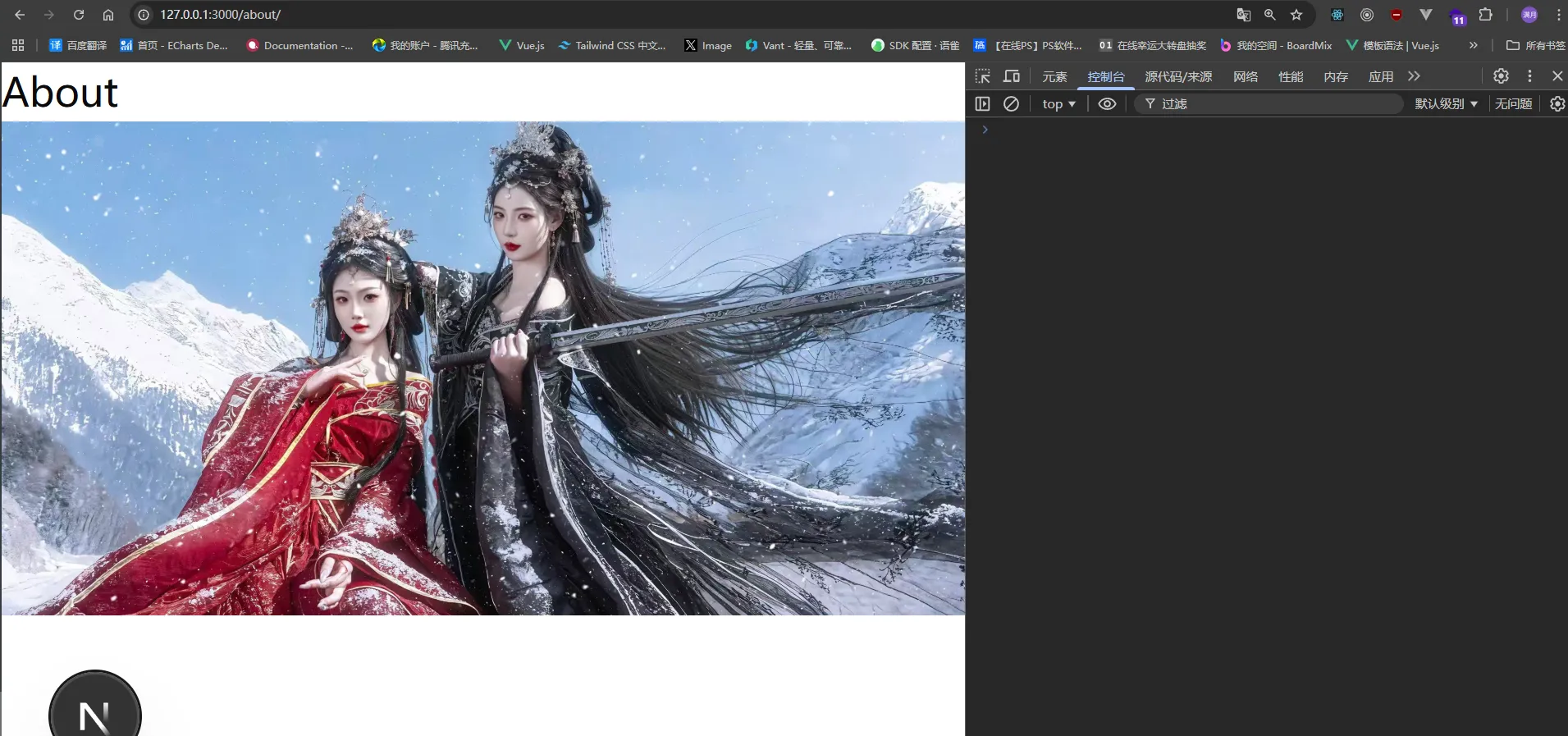The image size is (1568, 736).
Task: Switch to the 网络 tab
Action: click(x=1245, y=76)
